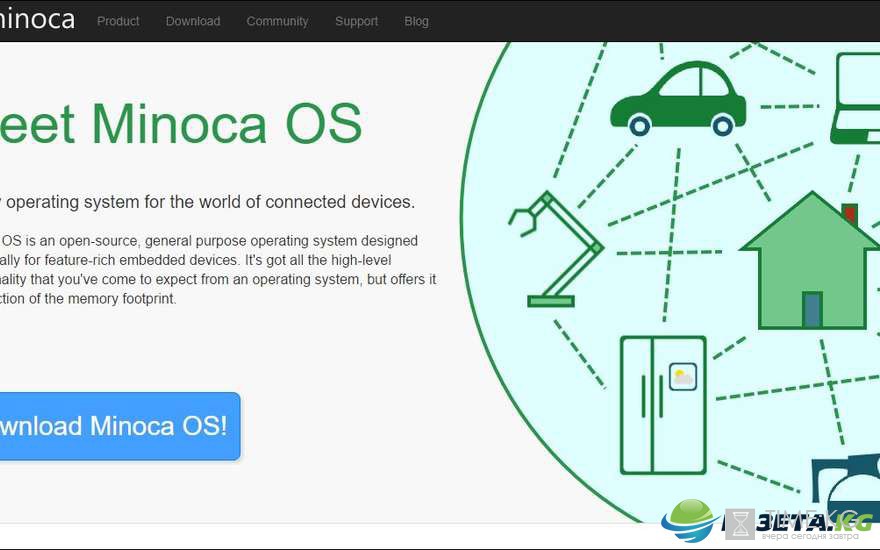Viewport: 880px width, 550px height.
Task: Click the green house icon
Action: (x=810, y=261)
